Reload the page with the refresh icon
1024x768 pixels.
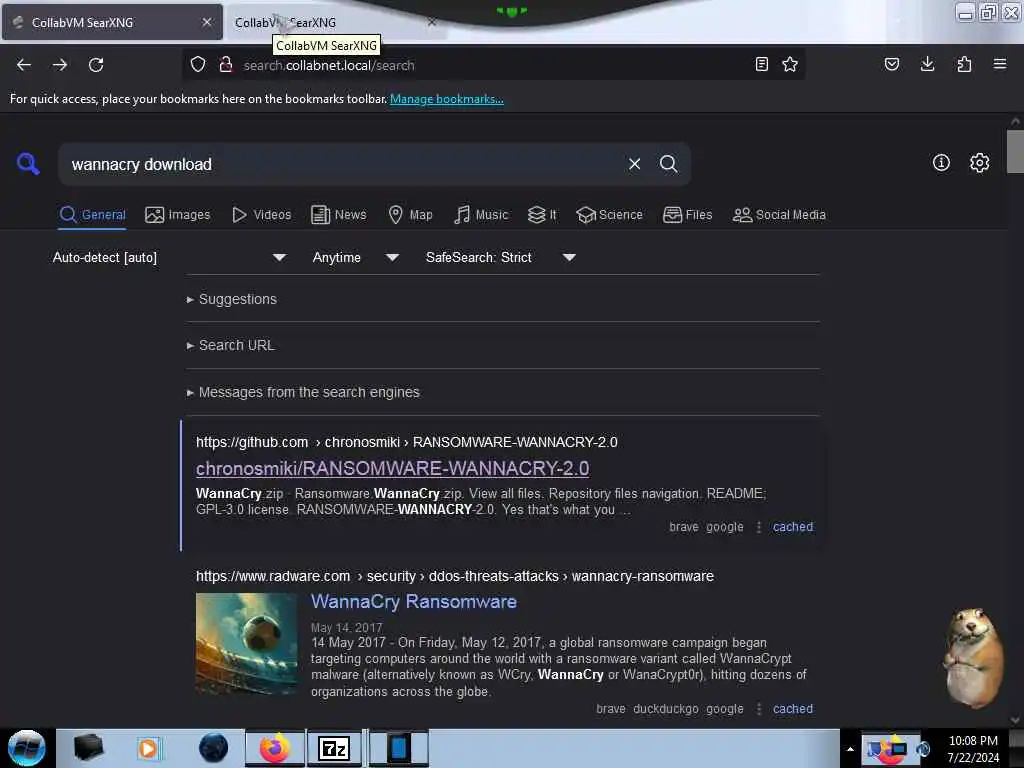pos(96,65)
